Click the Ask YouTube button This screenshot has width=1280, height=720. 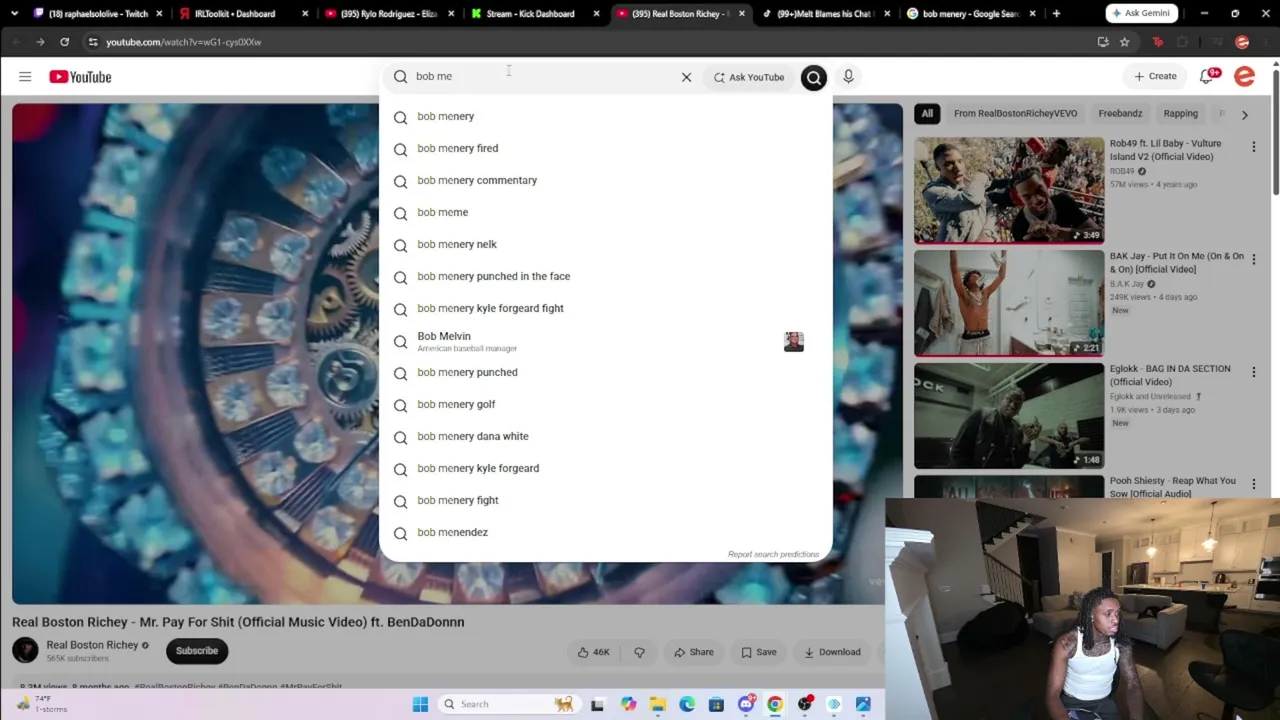[x=749, y=77]
